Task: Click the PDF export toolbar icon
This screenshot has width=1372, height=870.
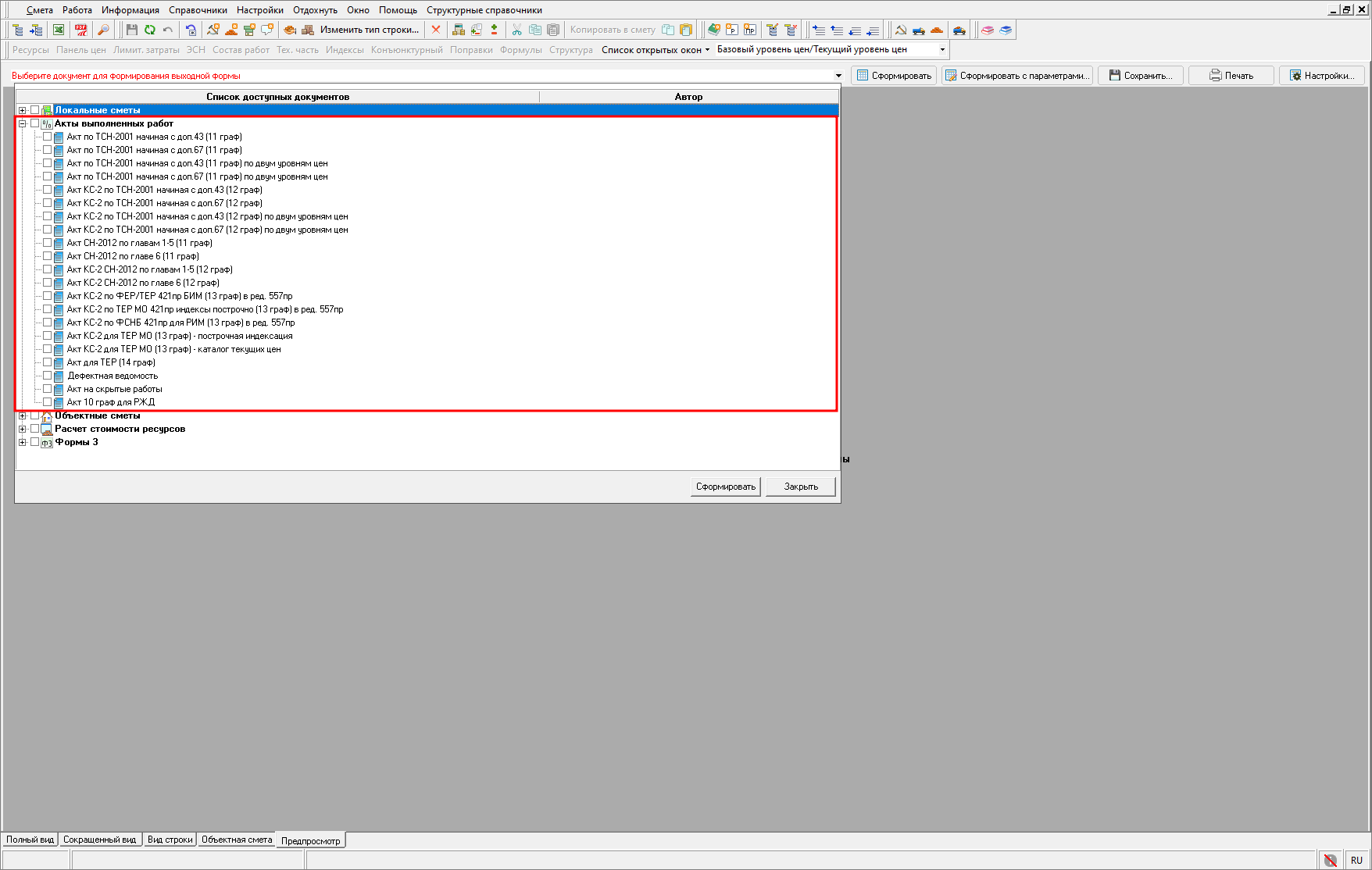Action: 80,30
